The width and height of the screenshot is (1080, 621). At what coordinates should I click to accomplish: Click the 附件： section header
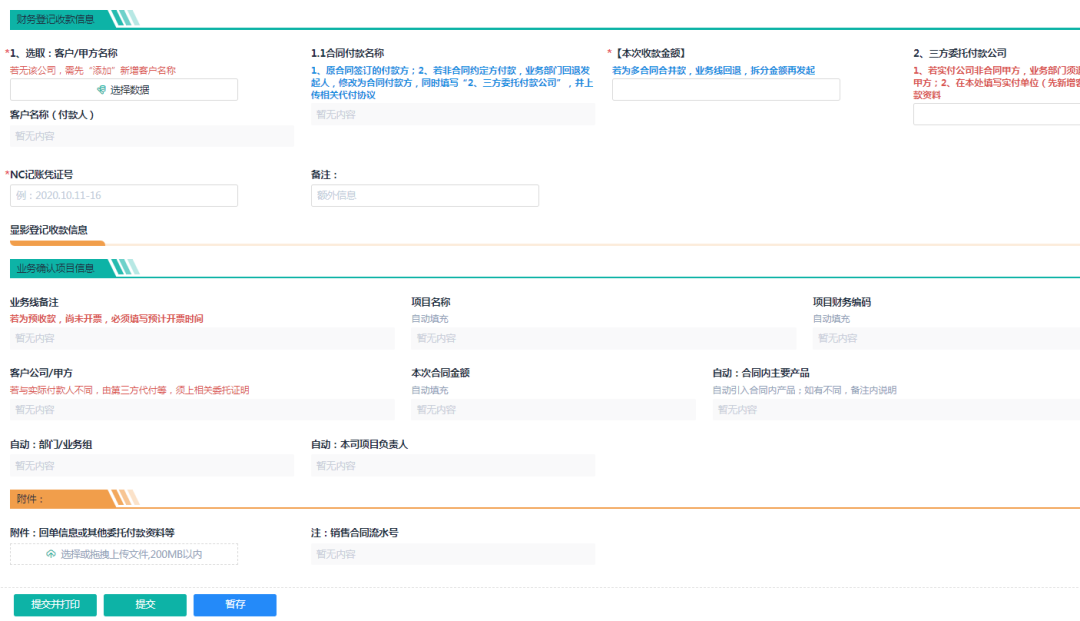click(x=30, y=499)
